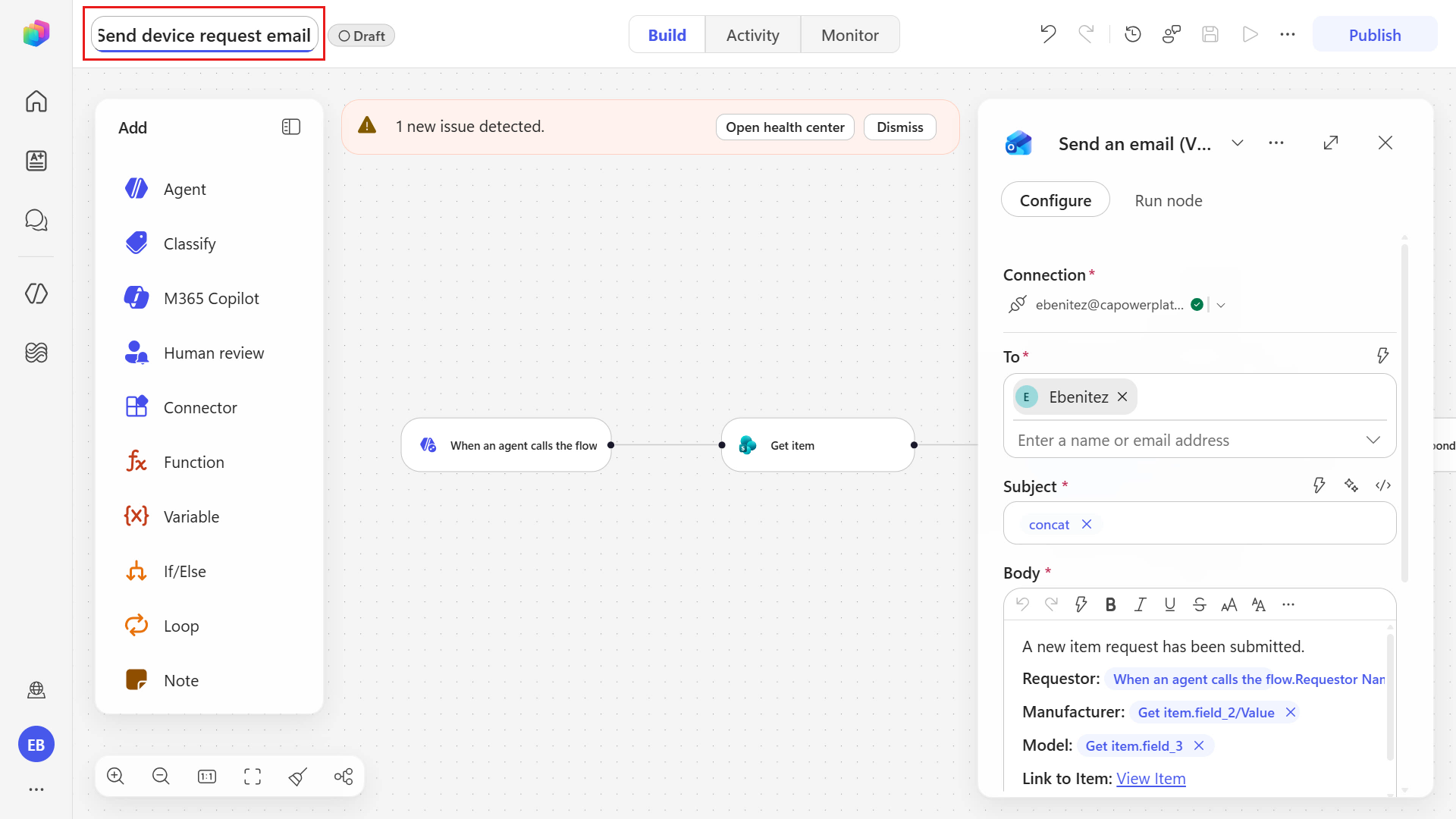This screenshot has width=1456, height=819.
Task: Open more Body formatting options
Action: click(1288, 604)
